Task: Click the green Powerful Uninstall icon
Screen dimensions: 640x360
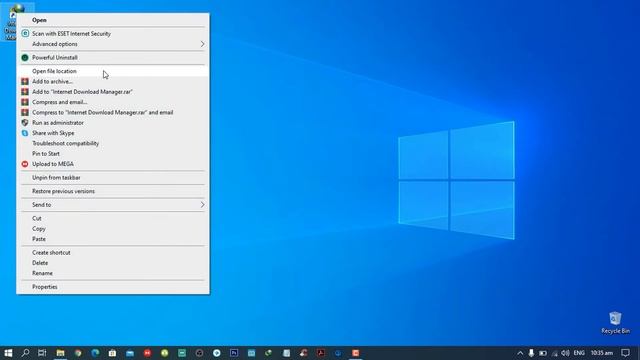Action: point(25,58)
